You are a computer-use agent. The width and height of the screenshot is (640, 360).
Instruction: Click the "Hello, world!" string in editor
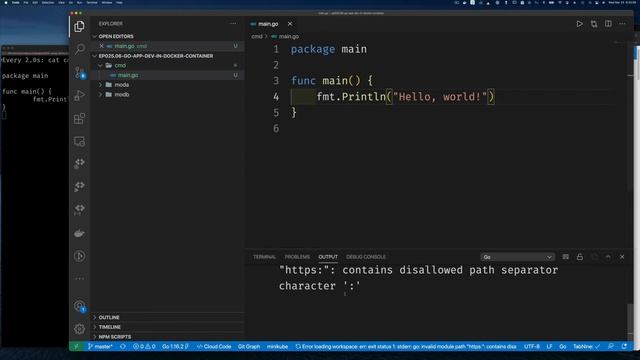click(440, 97)
